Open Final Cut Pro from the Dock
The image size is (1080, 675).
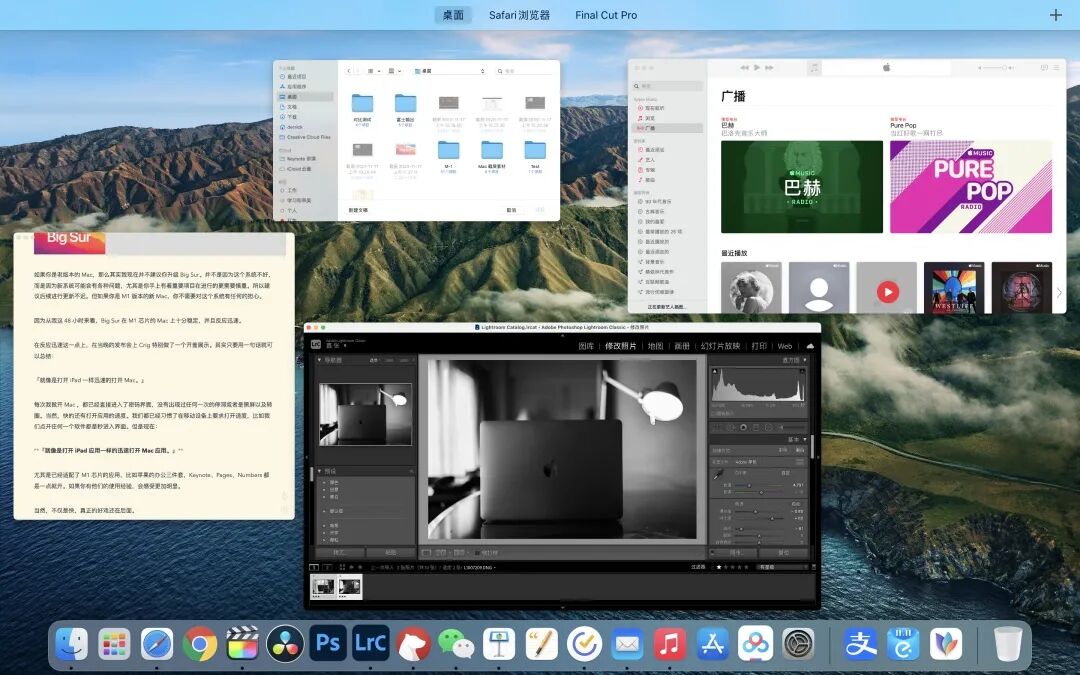[x=242, y=645]
